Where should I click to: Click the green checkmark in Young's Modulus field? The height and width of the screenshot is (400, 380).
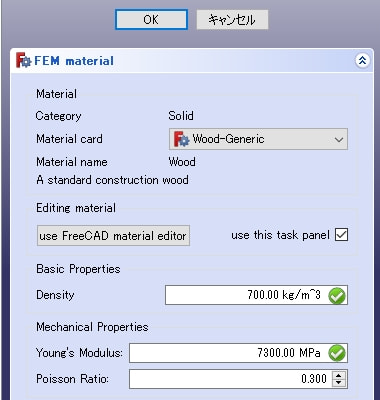click(x=337, y=353)
